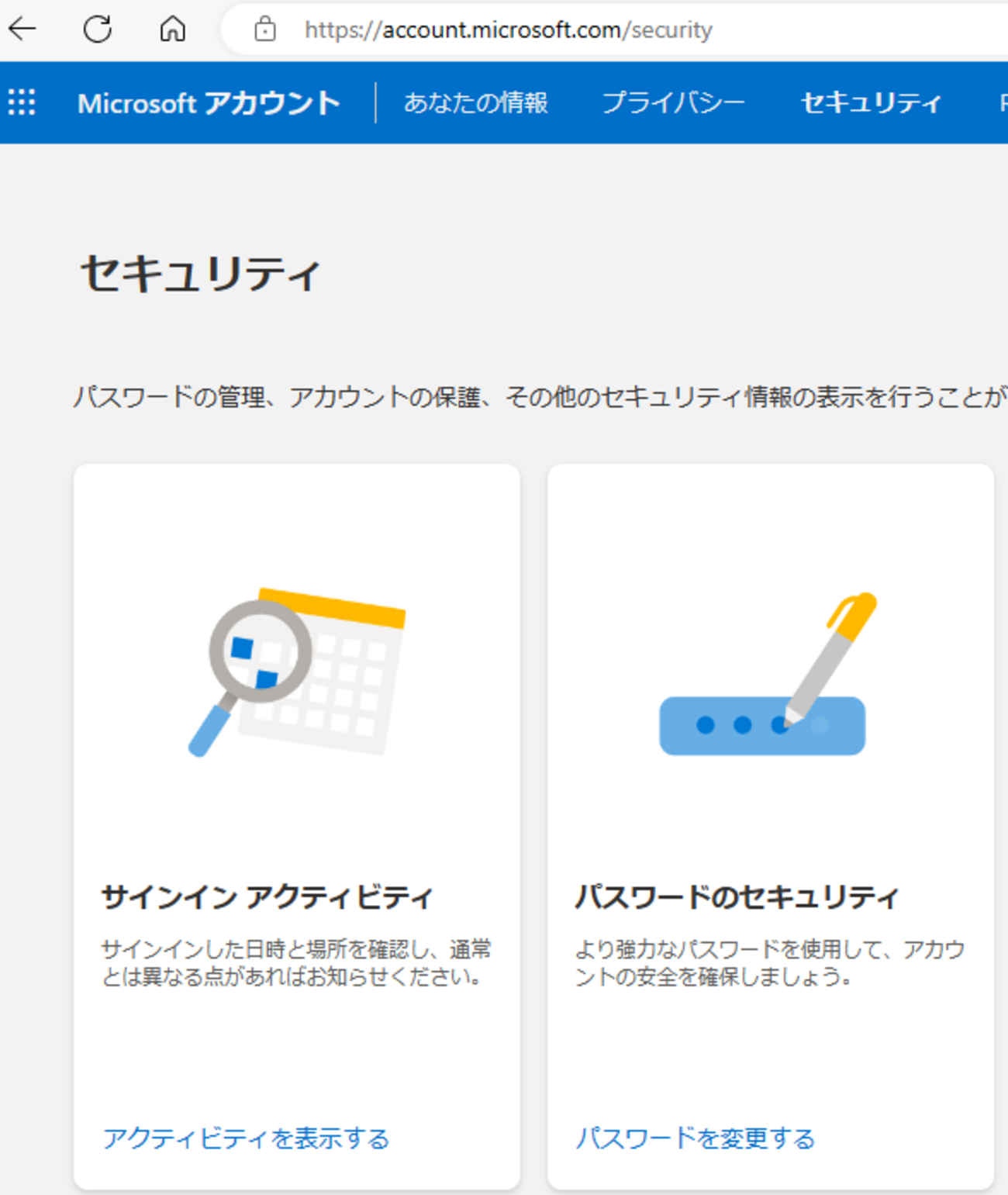Select the URL text account.microsoft.com/security
Viewport: 1008px width, 1195px height.
pos(508,29)
